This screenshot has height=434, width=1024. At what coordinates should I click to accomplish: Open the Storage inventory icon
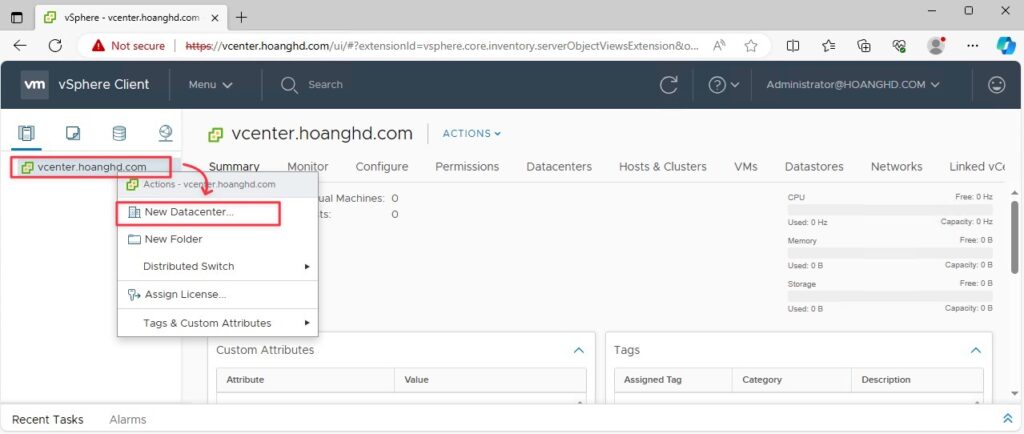point(119,133)
